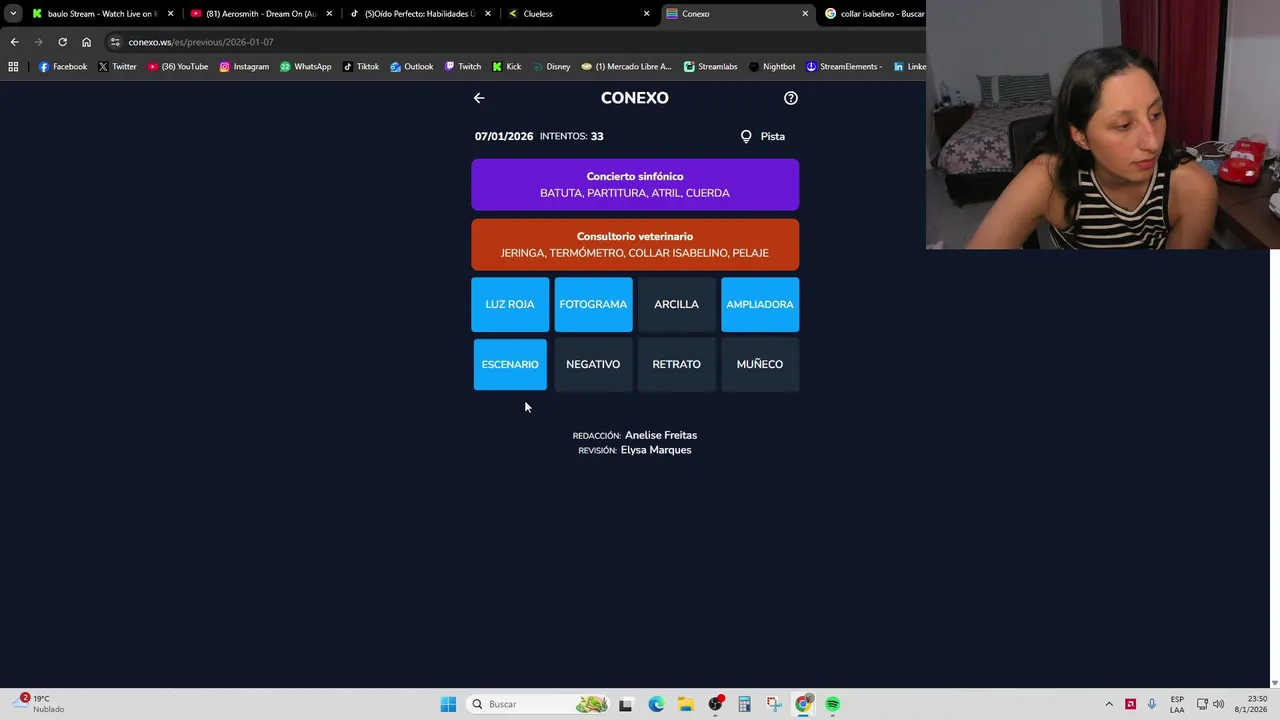Open the Windows Start menu

448,704
